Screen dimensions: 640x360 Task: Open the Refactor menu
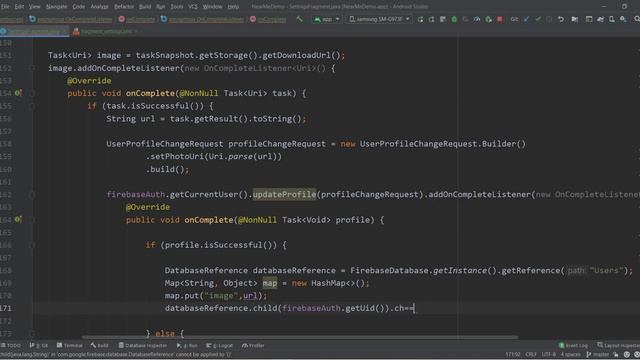click(124, 7)
